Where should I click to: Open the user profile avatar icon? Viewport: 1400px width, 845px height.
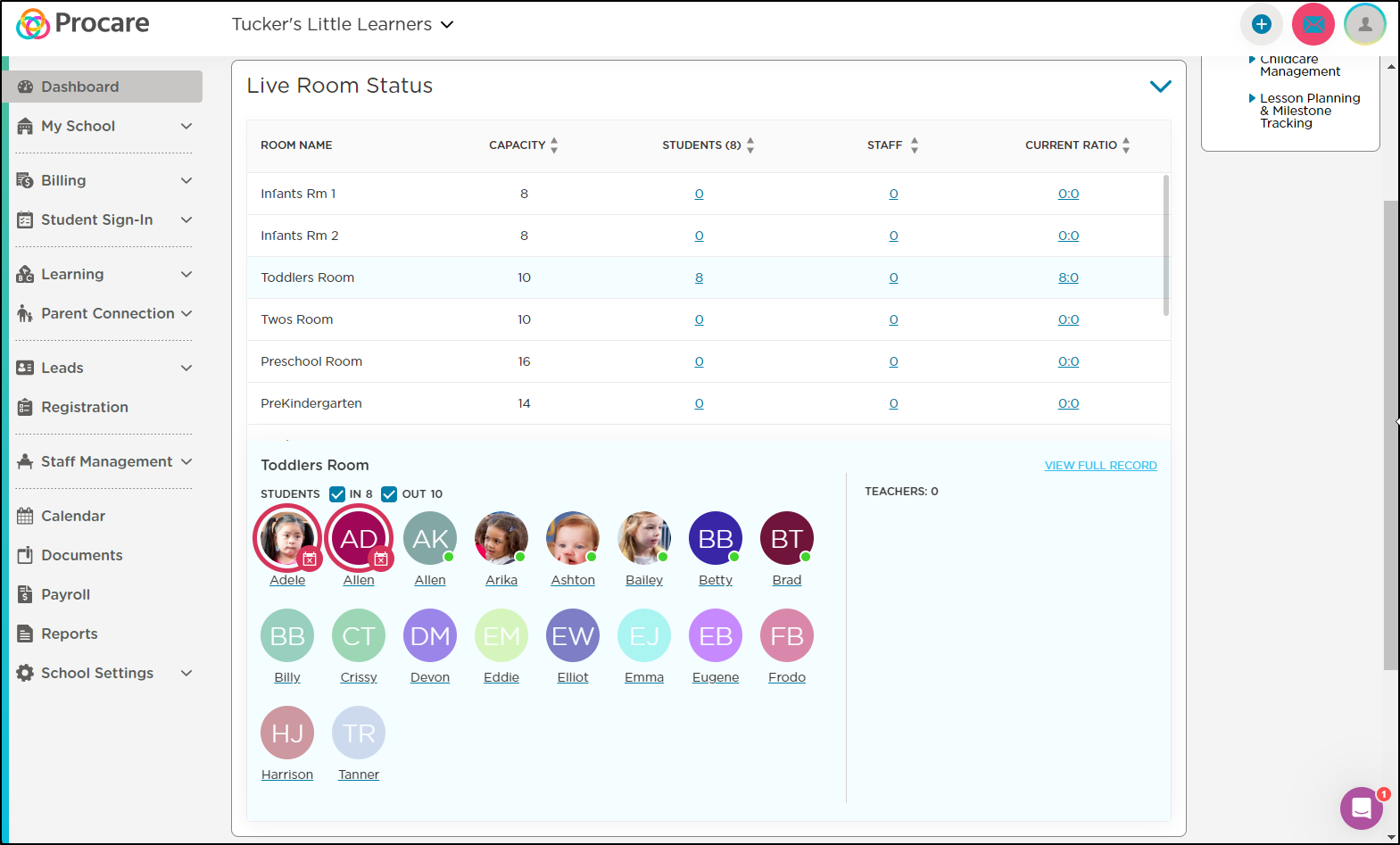pos(1365,24)
